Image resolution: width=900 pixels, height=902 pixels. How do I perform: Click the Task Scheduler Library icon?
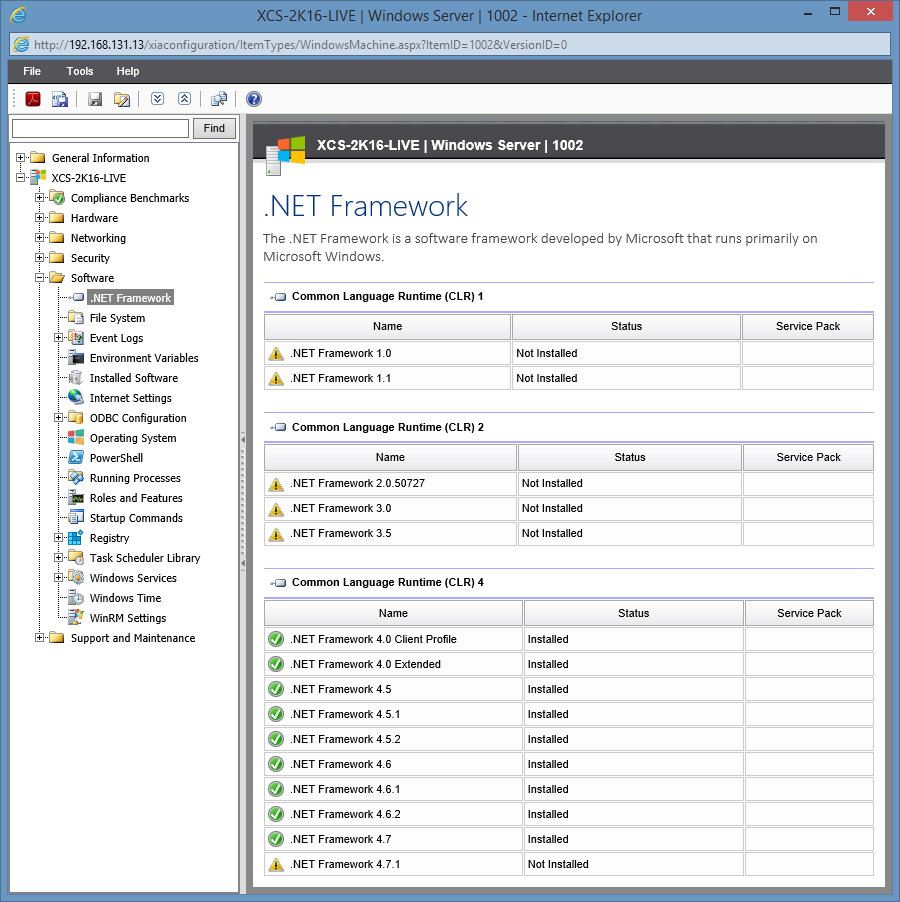76,557
